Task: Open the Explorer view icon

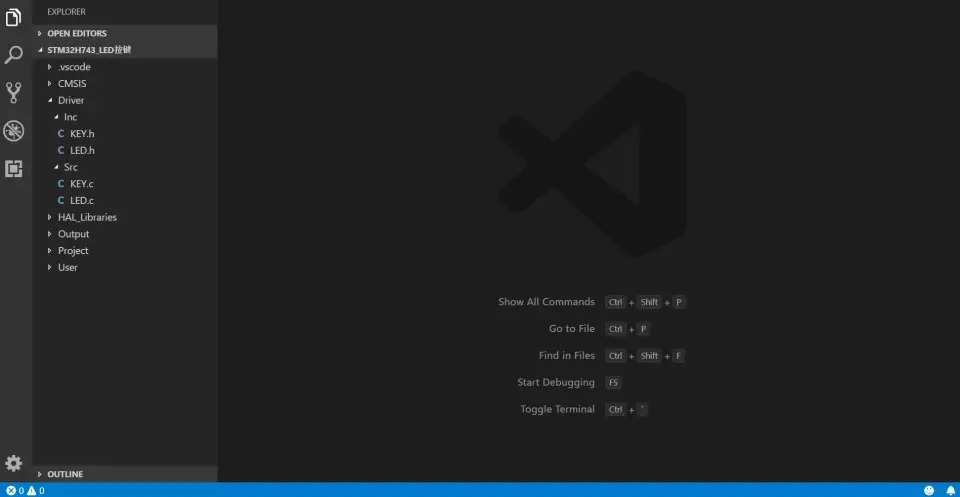Action: (13, 18)
